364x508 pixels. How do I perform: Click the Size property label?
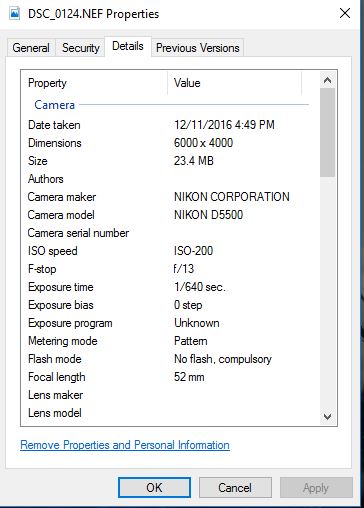click(x=38, y=161)
